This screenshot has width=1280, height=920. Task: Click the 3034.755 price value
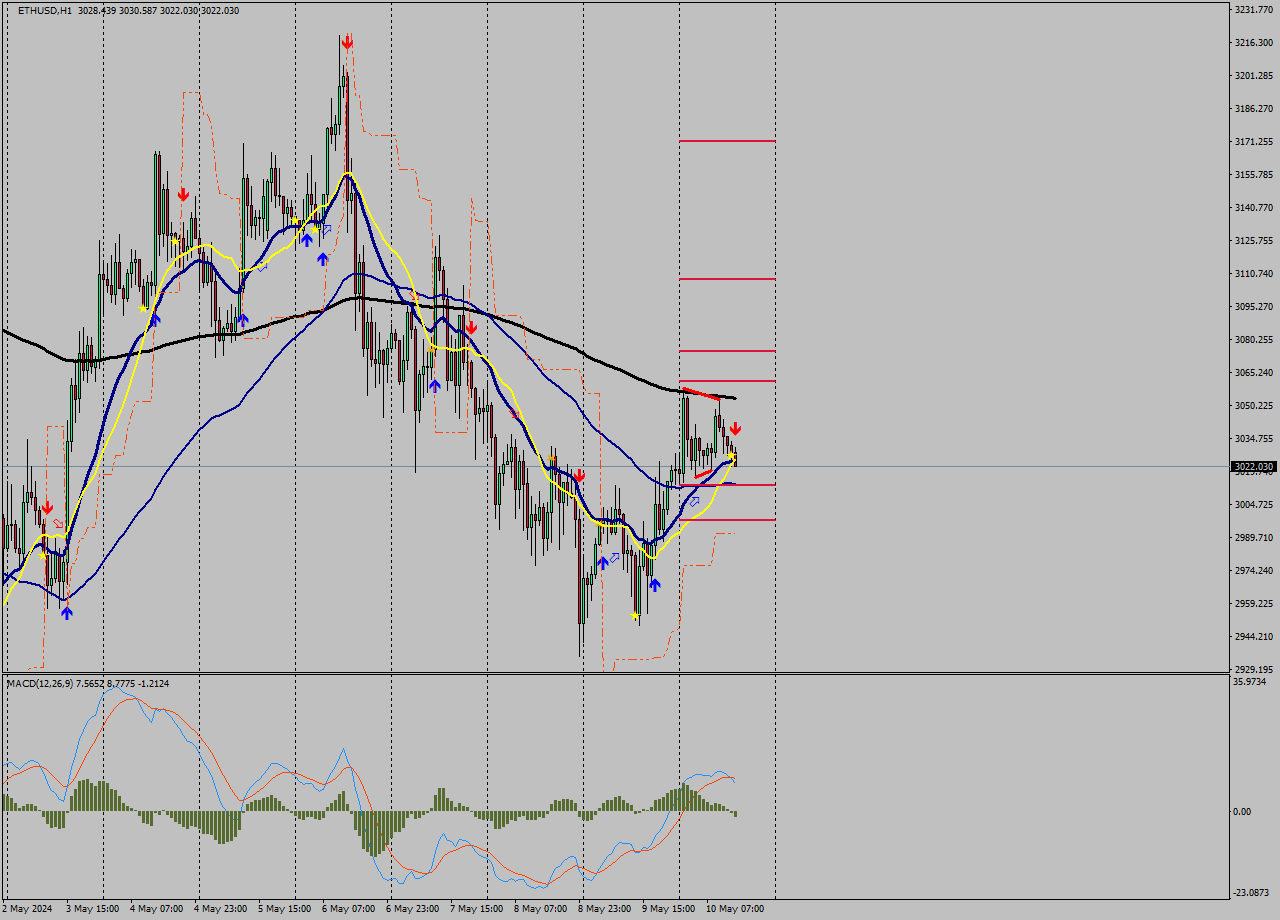click(x=1253, y=439)
